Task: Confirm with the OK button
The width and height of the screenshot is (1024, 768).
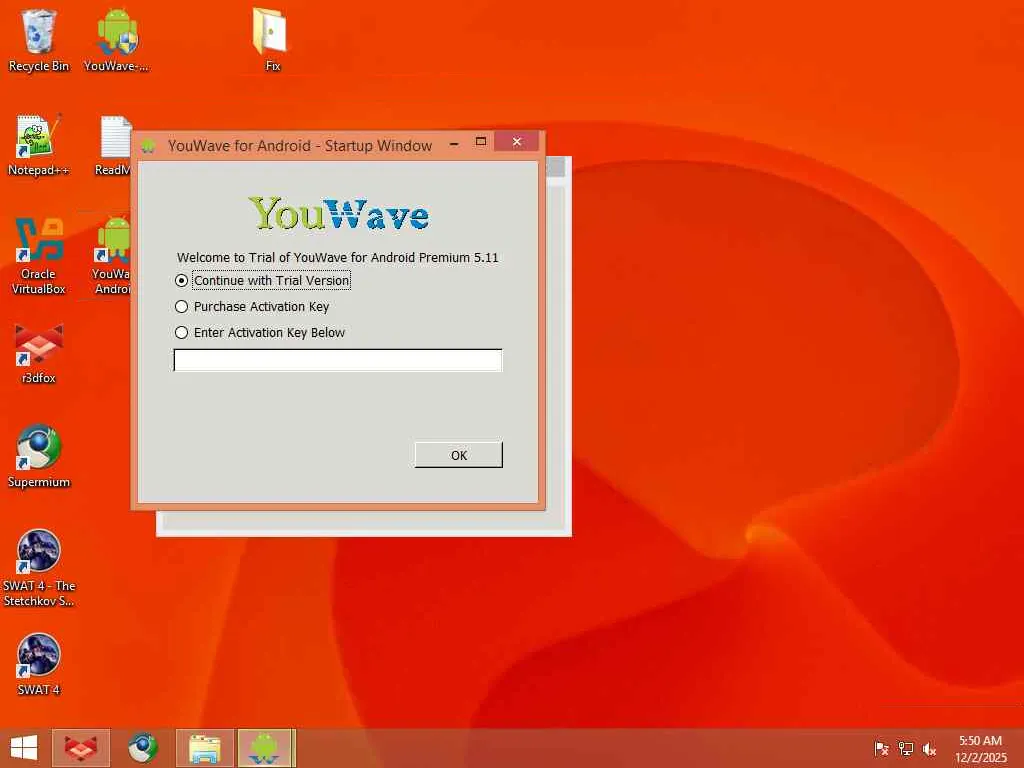Action: coord(458,455)
